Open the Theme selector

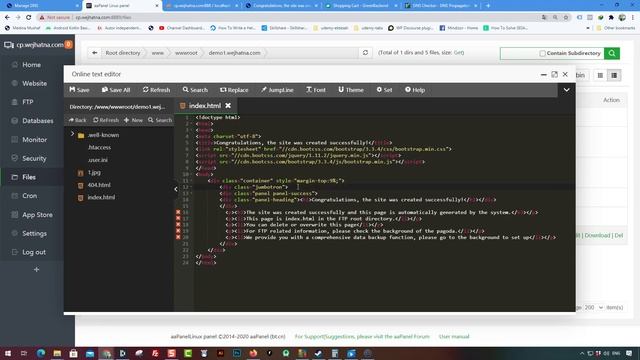click(351, 90)
